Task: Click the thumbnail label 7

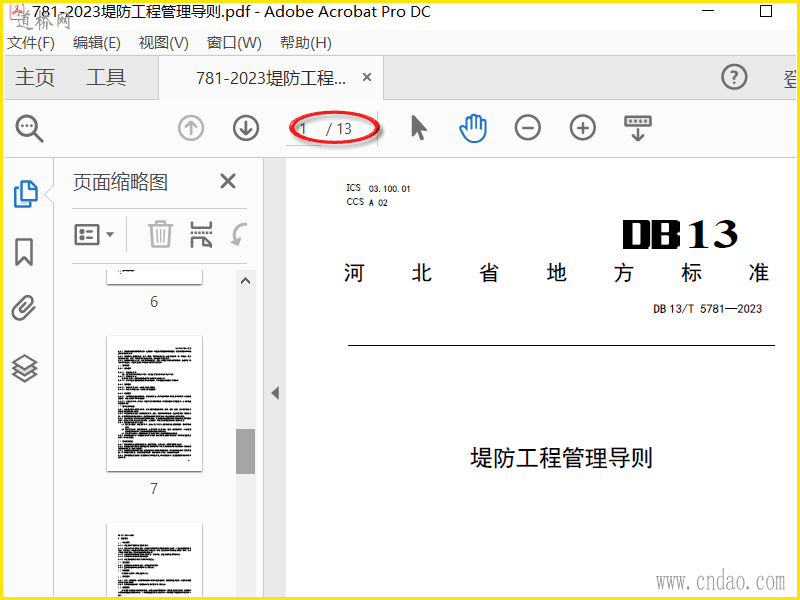Action: (x=154, y=489)
